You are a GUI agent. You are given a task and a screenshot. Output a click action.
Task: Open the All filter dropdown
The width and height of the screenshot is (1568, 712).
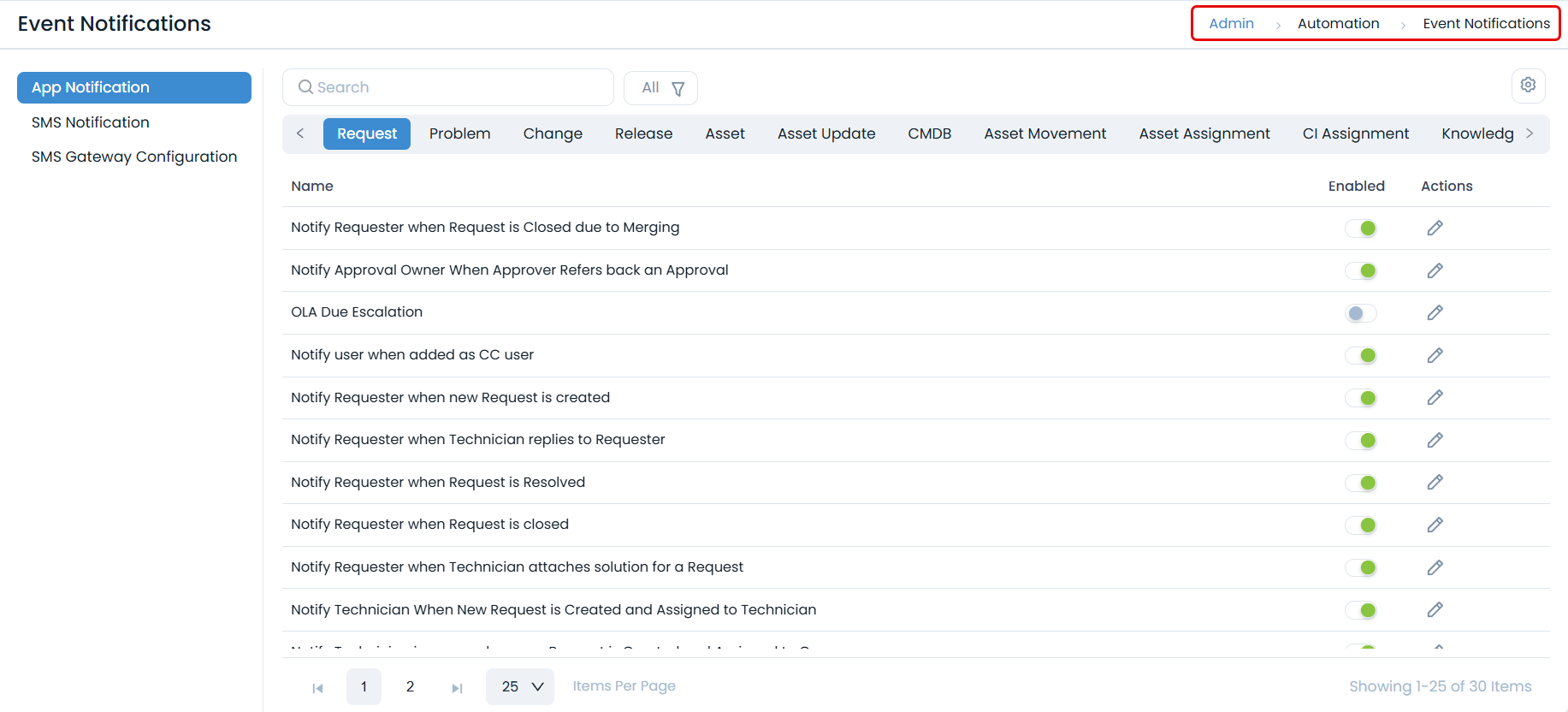click(660, 88)
